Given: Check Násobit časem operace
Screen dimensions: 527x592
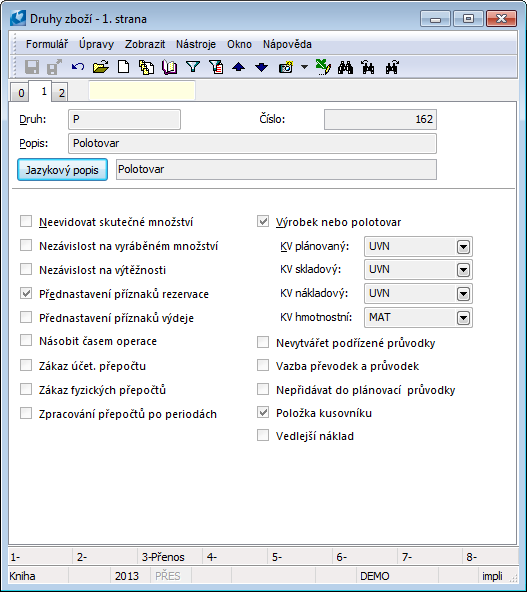Looking at the screenshot, I should [26, 341].
